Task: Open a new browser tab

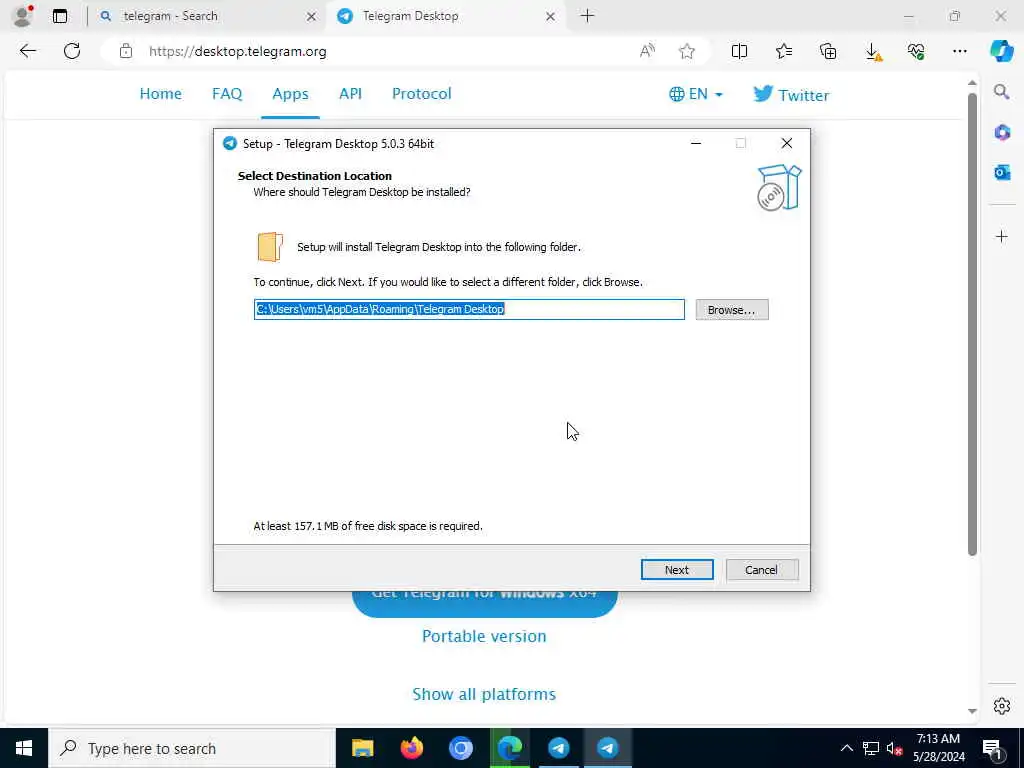Action: [x=587, y=16]
